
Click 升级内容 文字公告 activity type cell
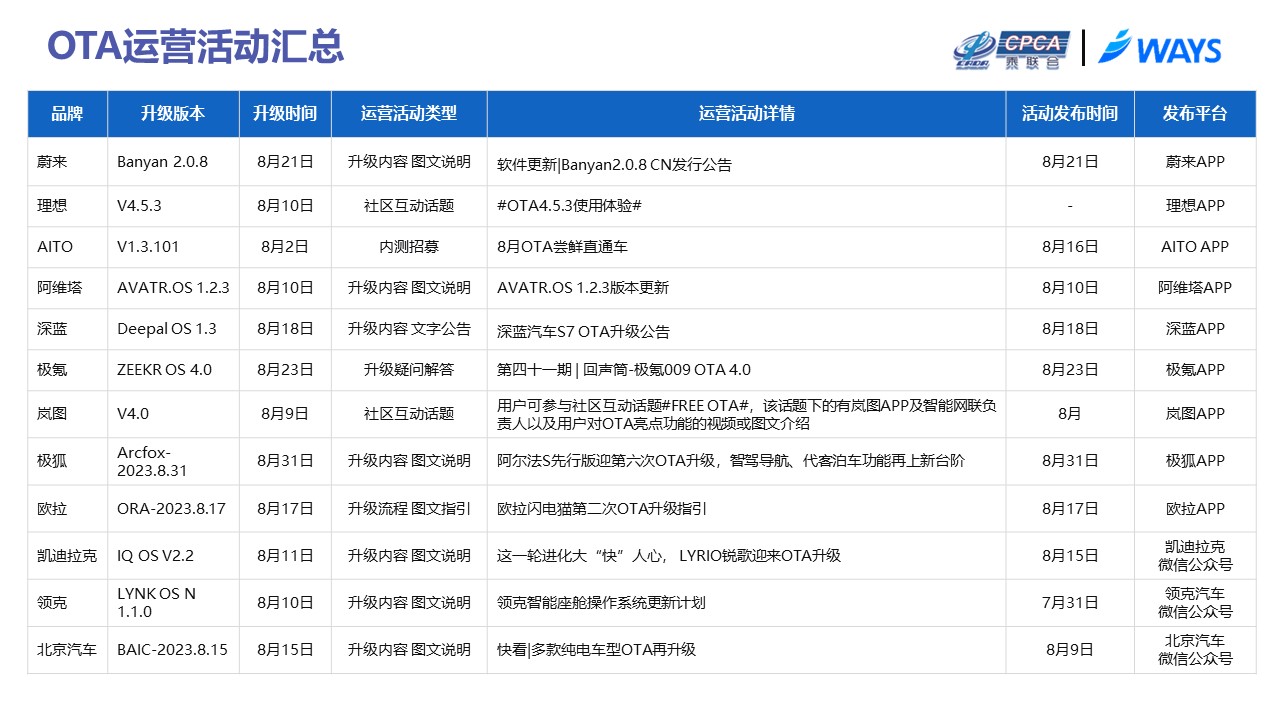coord(409,329)
